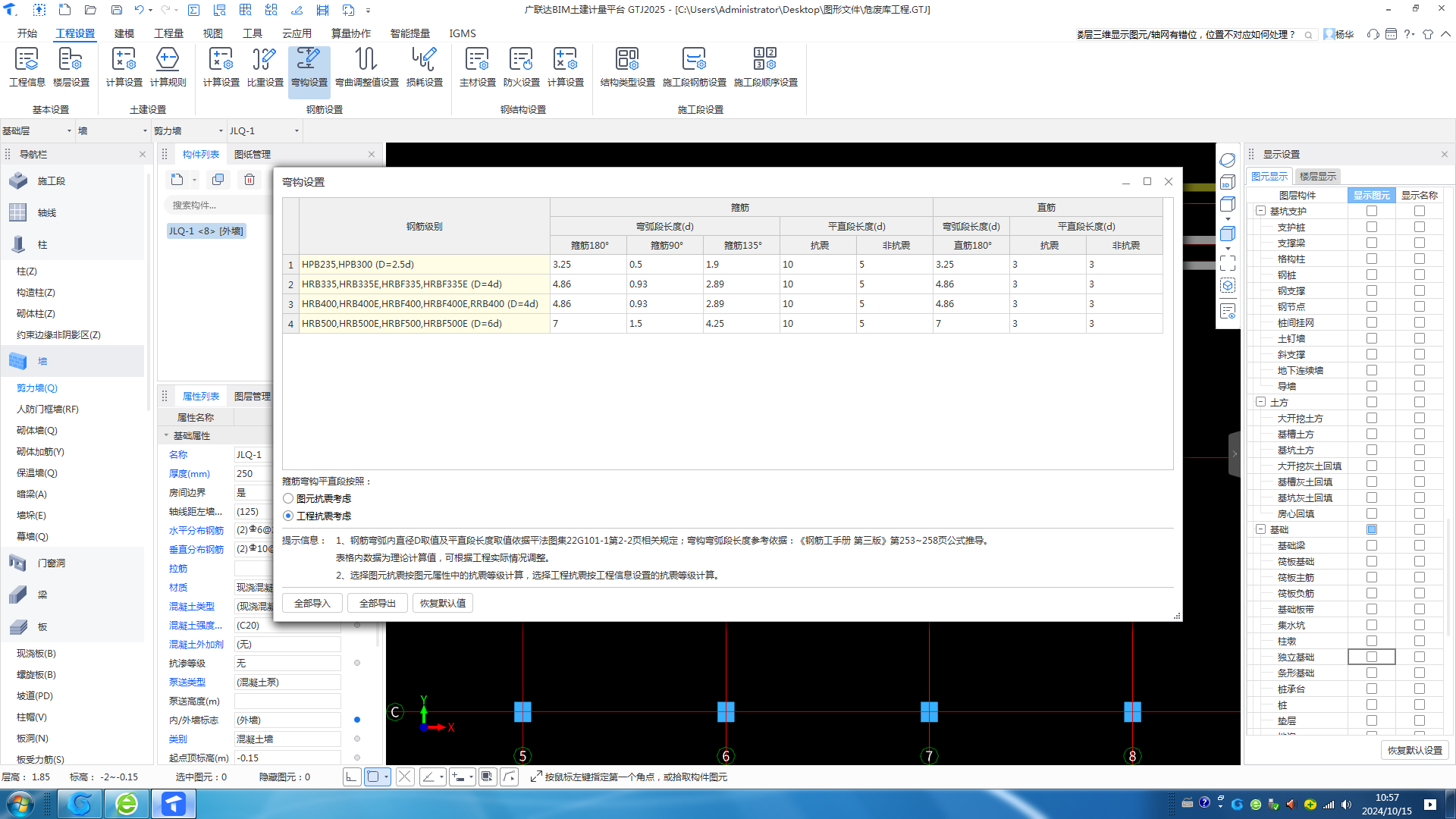This screenshot has width=1456, height=819.
Task: Collapse the 基础属性 section
Action: pos(166,436)
